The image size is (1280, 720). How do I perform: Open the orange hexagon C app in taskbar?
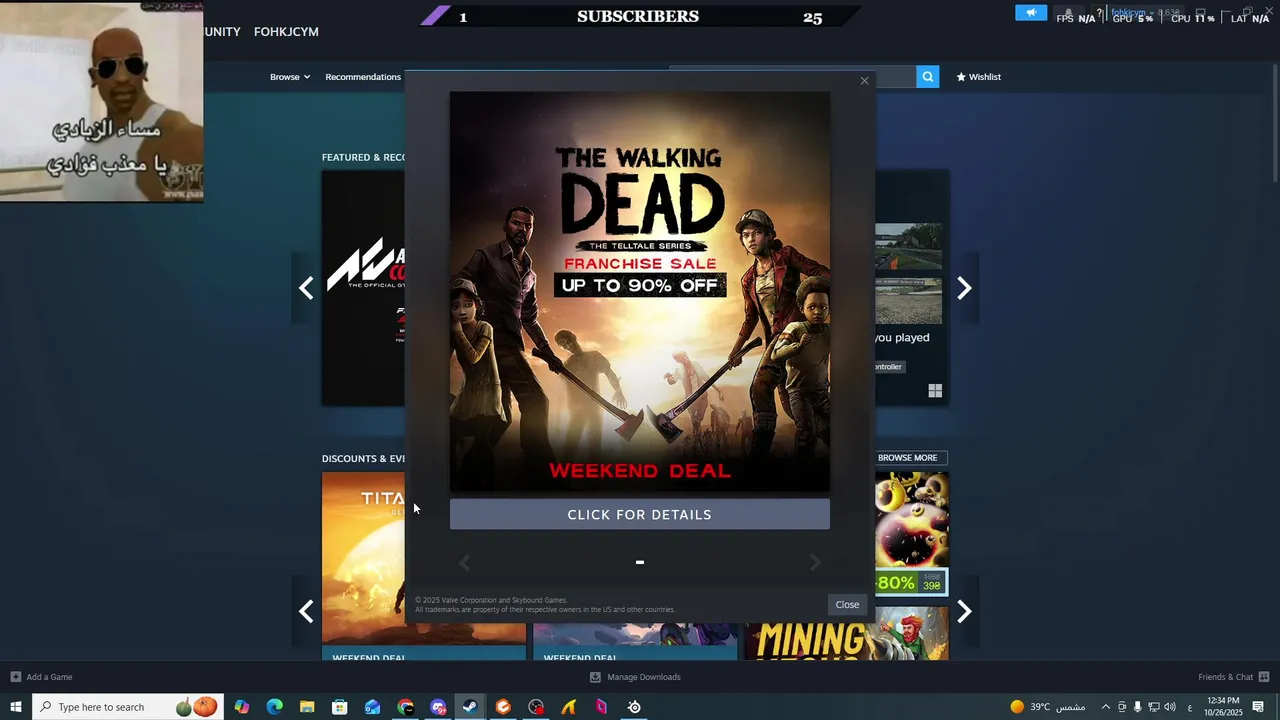(x=503, y=707)
